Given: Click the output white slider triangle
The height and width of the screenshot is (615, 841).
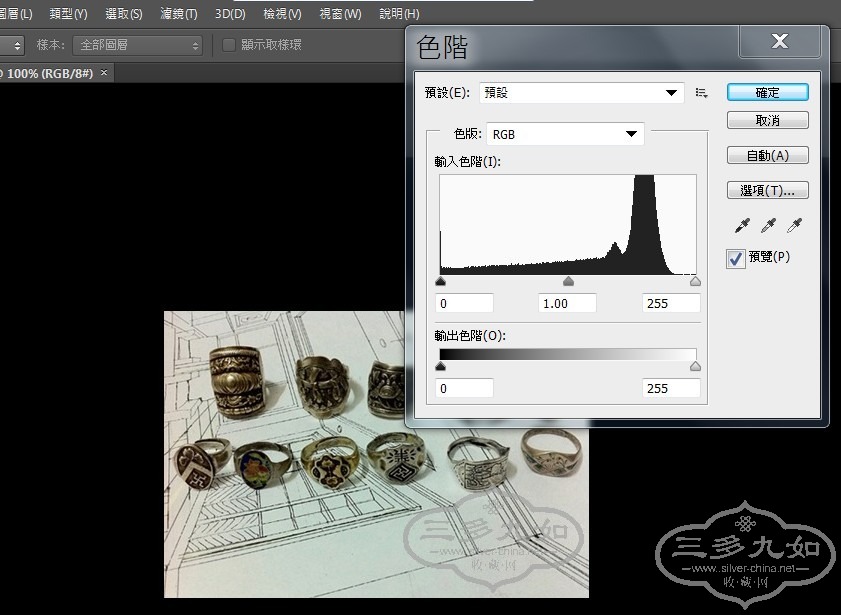Looking at the screenshot, I should 695,367.
